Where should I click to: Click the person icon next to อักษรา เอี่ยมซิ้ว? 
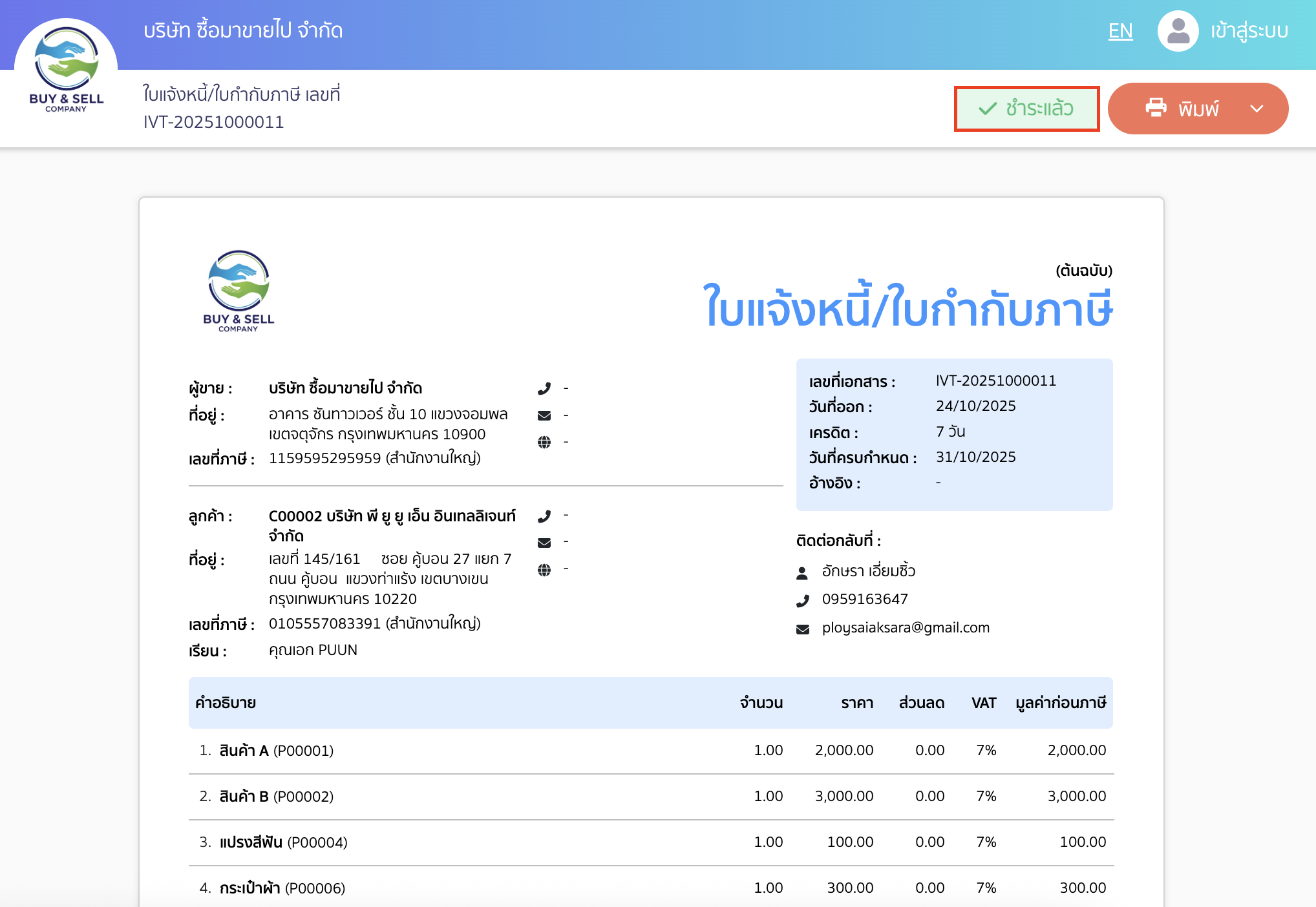click(802, 571)
